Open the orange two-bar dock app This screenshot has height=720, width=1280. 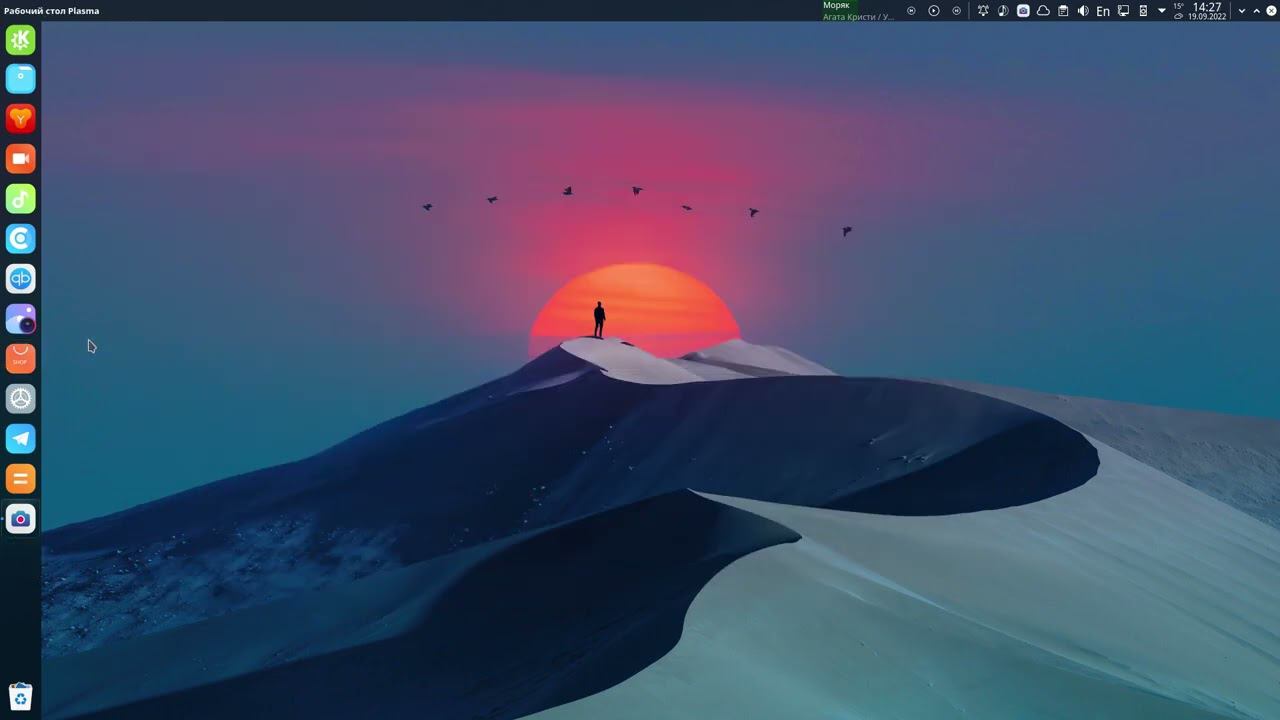(x=20, y=479)
